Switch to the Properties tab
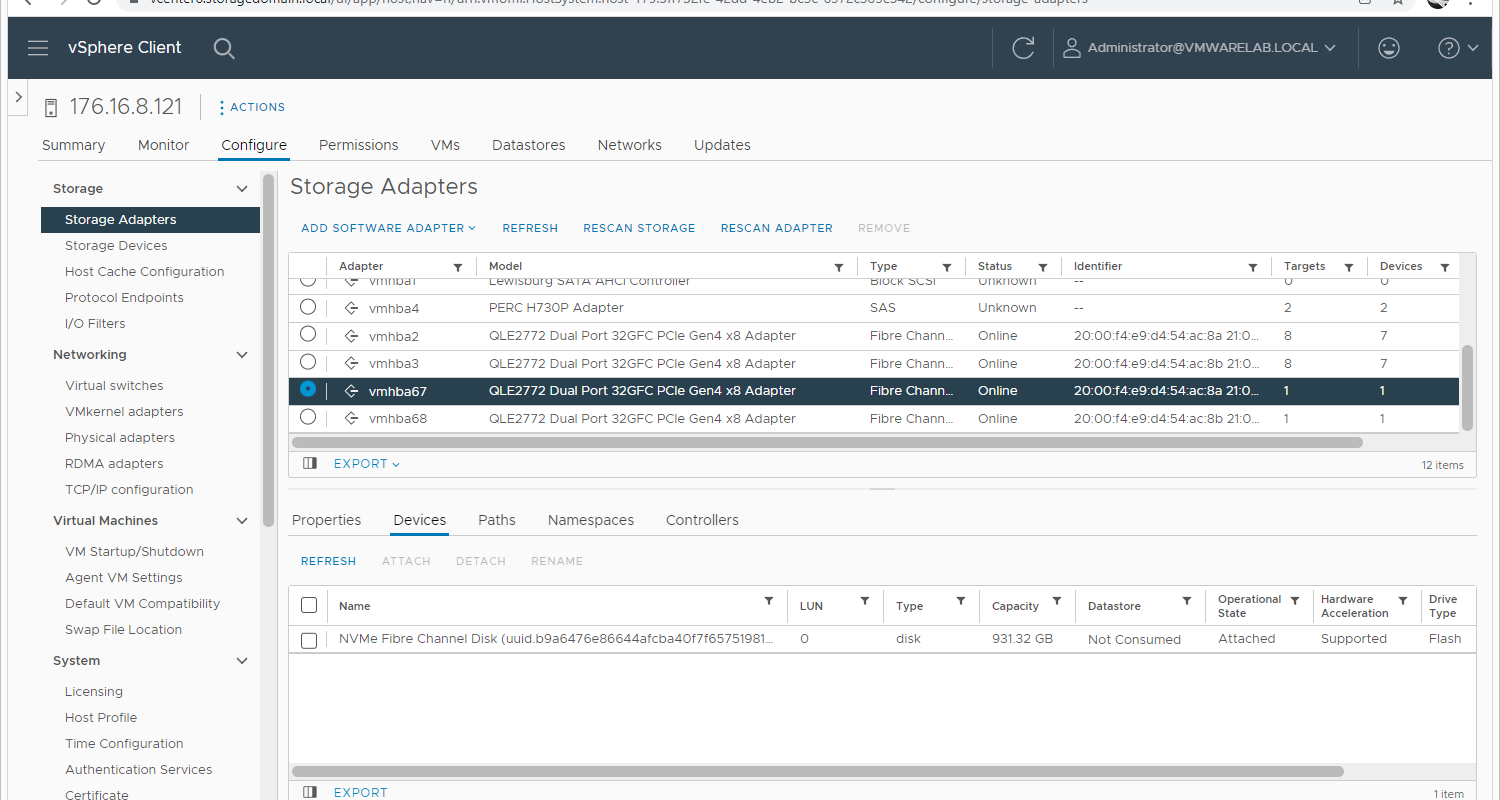 [326, 520]
